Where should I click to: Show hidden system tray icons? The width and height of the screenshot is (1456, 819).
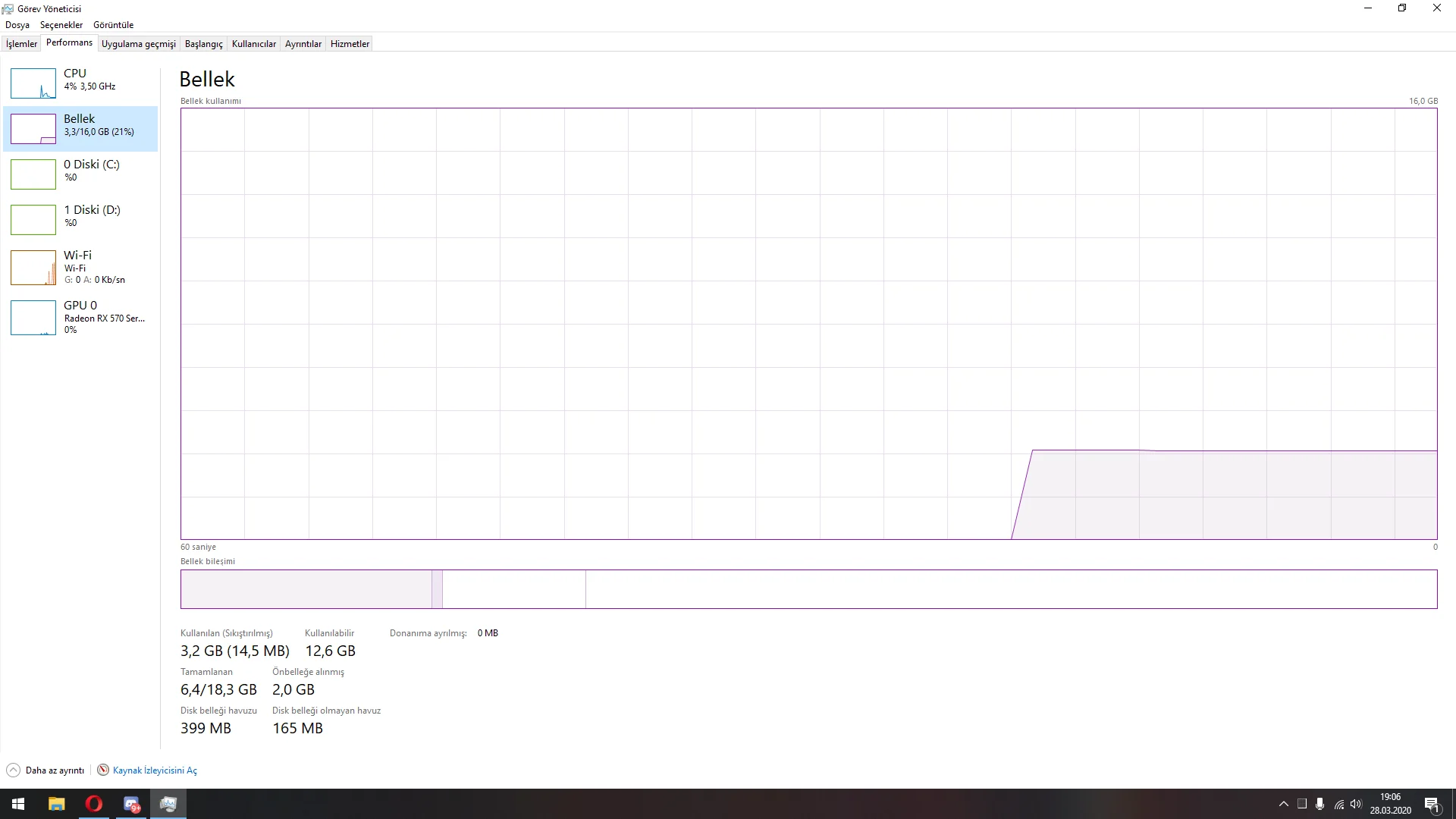tap(1283, 804)
